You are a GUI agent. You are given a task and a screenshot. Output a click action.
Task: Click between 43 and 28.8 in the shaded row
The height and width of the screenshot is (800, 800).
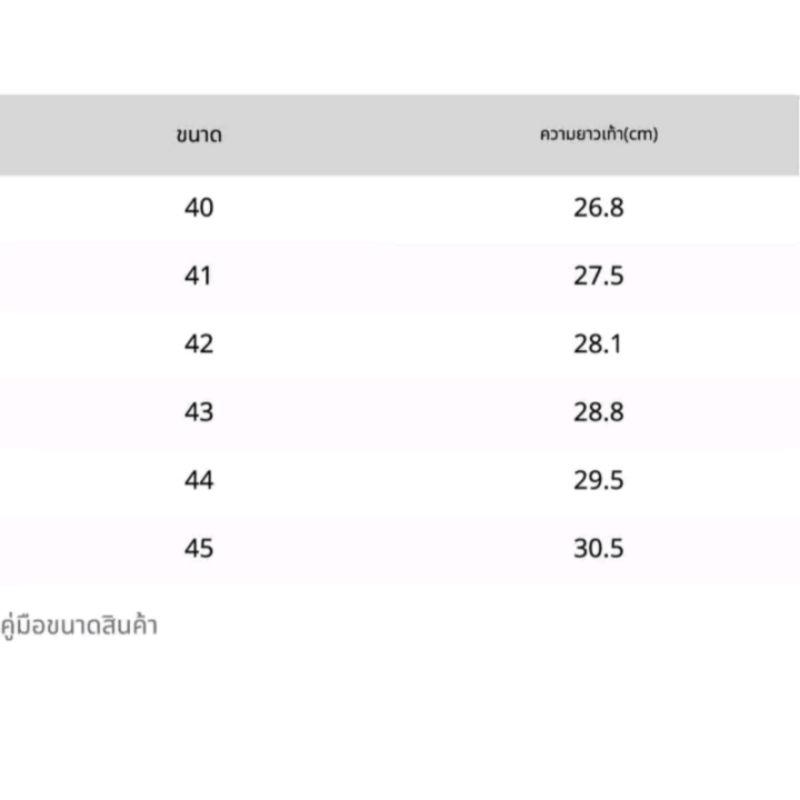tap(400, 412)
